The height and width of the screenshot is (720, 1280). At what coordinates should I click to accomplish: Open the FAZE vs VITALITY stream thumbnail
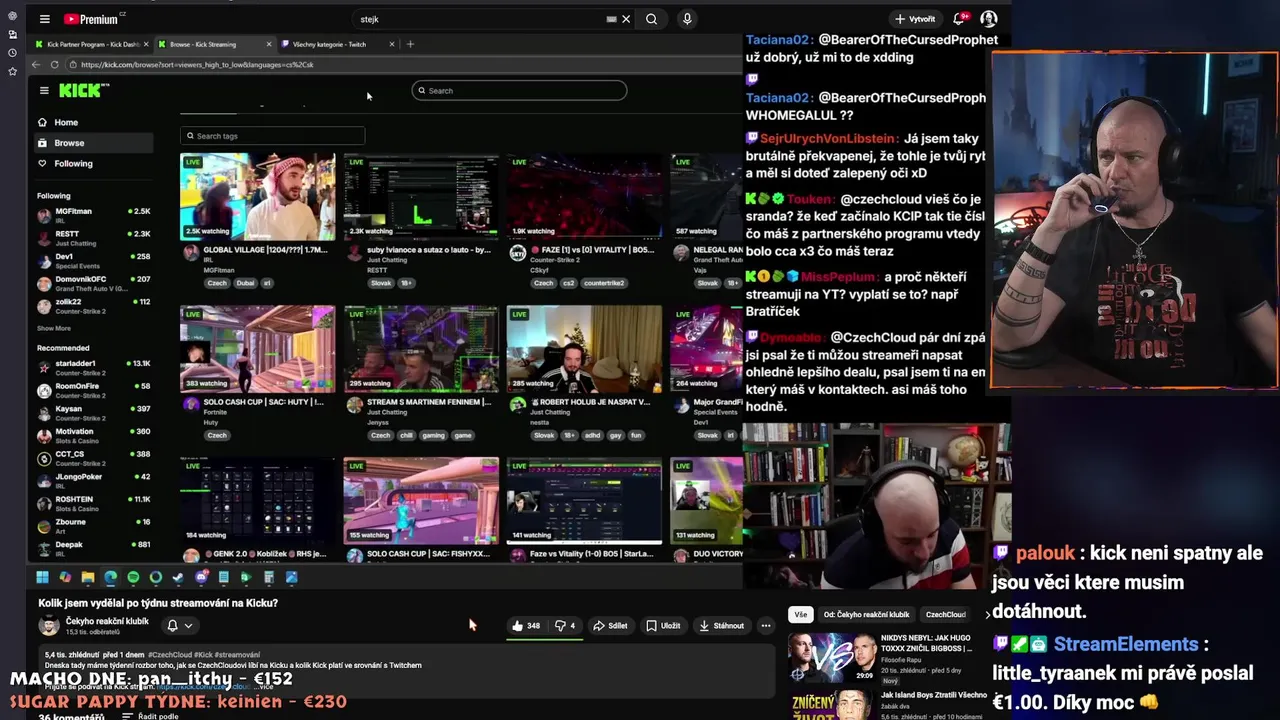584,196
